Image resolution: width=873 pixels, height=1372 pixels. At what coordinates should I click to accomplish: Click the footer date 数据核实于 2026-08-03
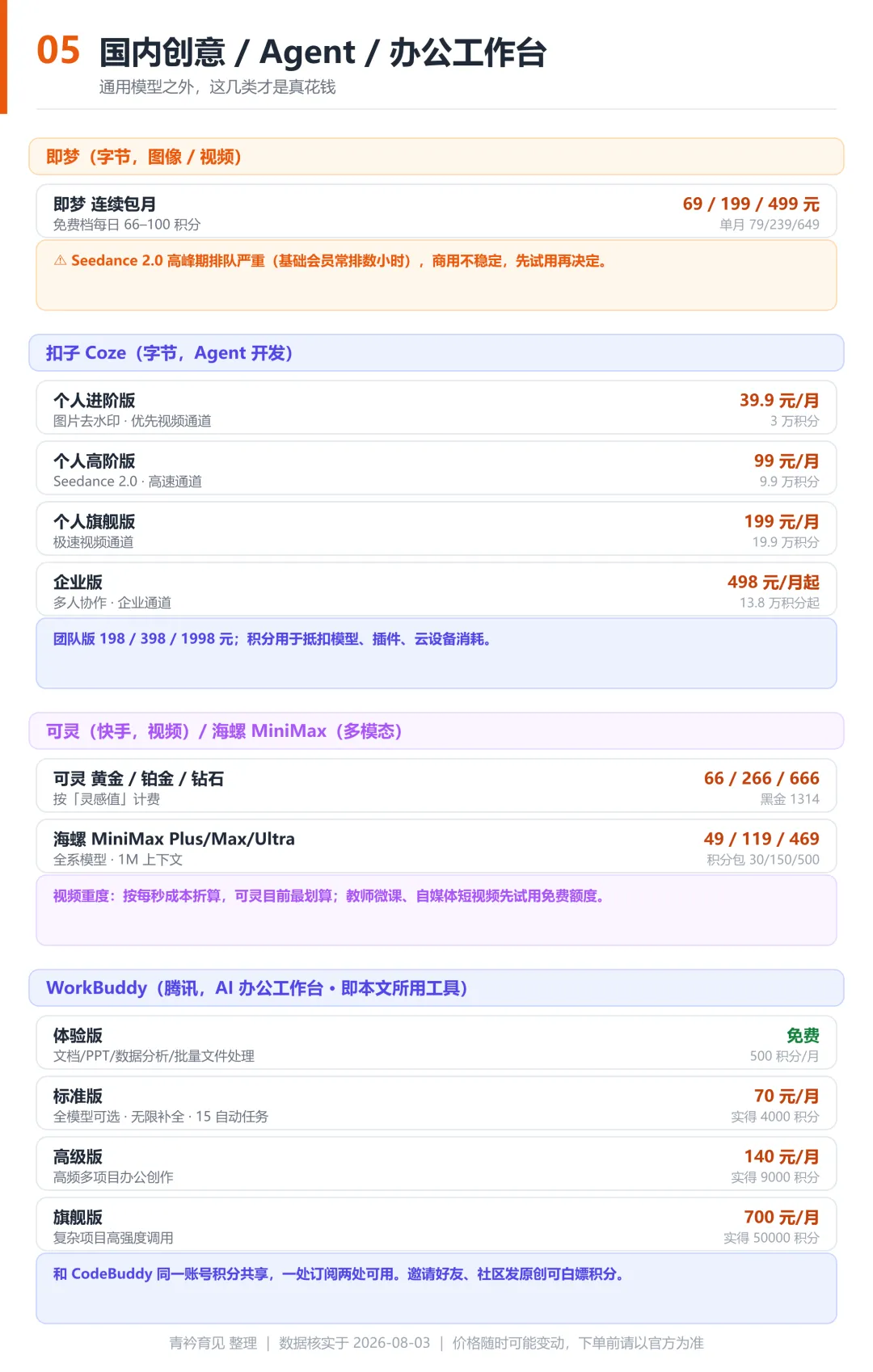click(355, 1343)
